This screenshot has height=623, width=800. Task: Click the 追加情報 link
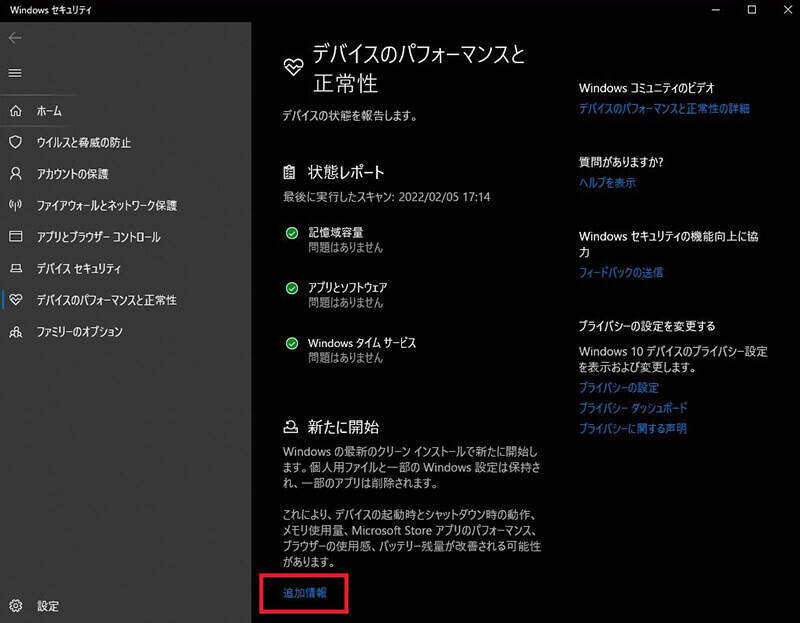[305, 593]
